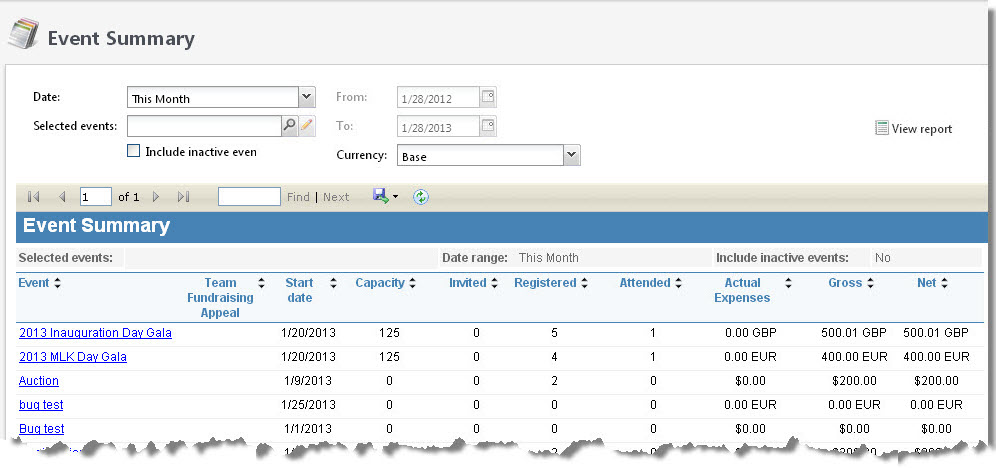Sort by Capacity column arrows
The image size is (996, 468).
412,283
